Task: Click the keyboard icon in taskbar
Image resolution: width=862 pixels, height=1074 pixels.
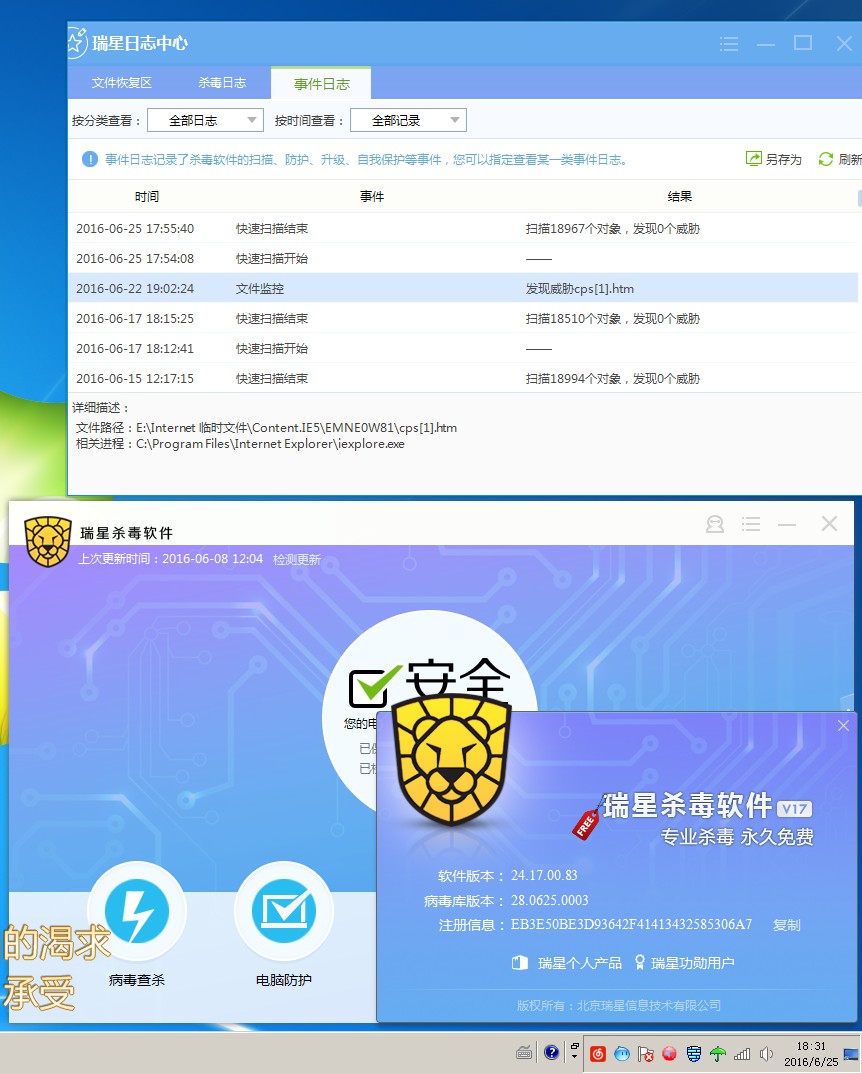Action: pos(524,1053)
